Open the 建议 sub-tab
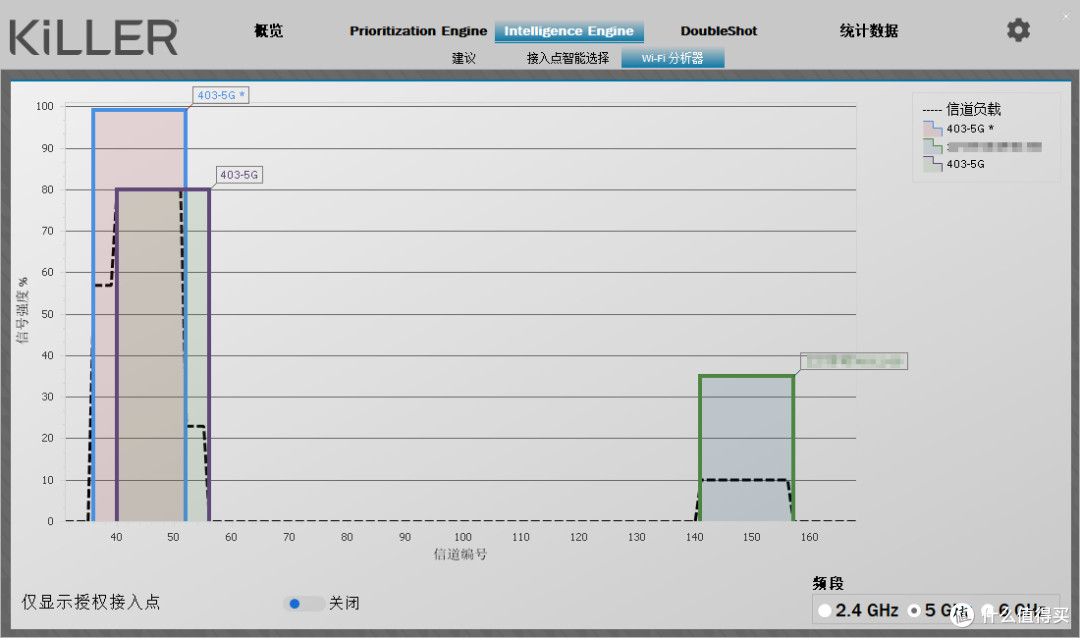The image size is (1080, 638). [x=464, y=58]
